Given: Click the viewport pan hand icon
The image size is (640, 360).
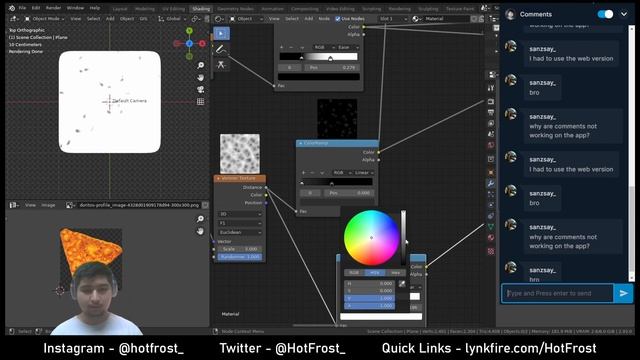Looking at the screenshot, I should click(x=200, y=77).
